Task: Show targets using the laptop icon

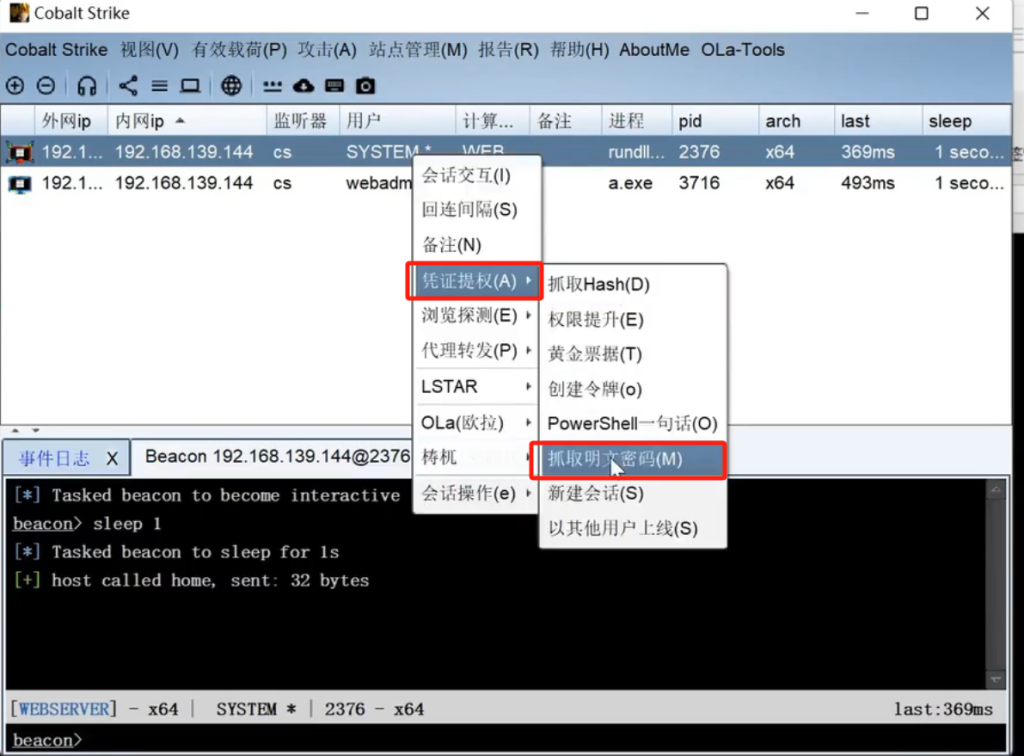Action: [x=190, y=86]
